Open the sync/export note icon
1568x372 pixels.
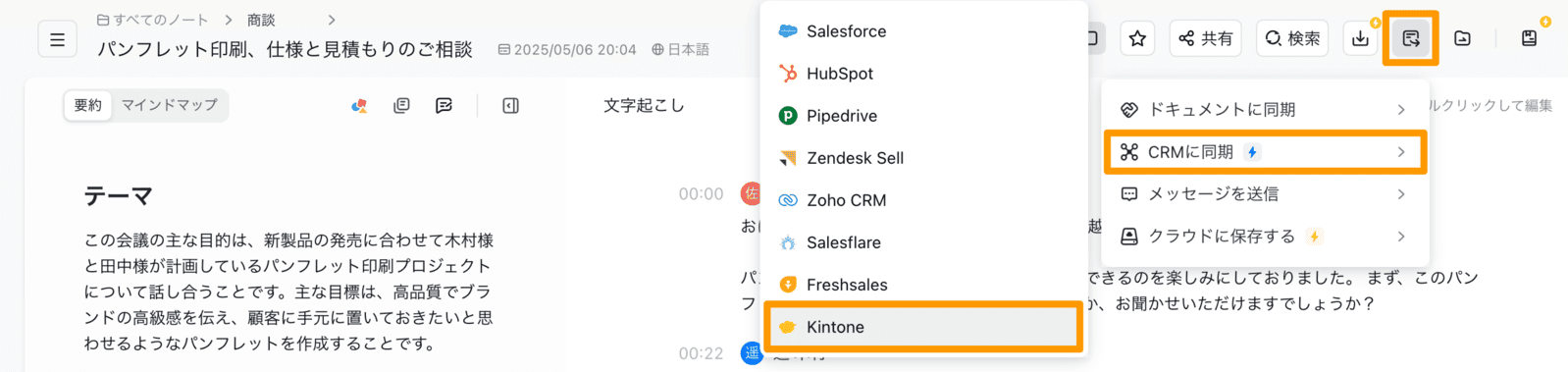coord(1411,38)
